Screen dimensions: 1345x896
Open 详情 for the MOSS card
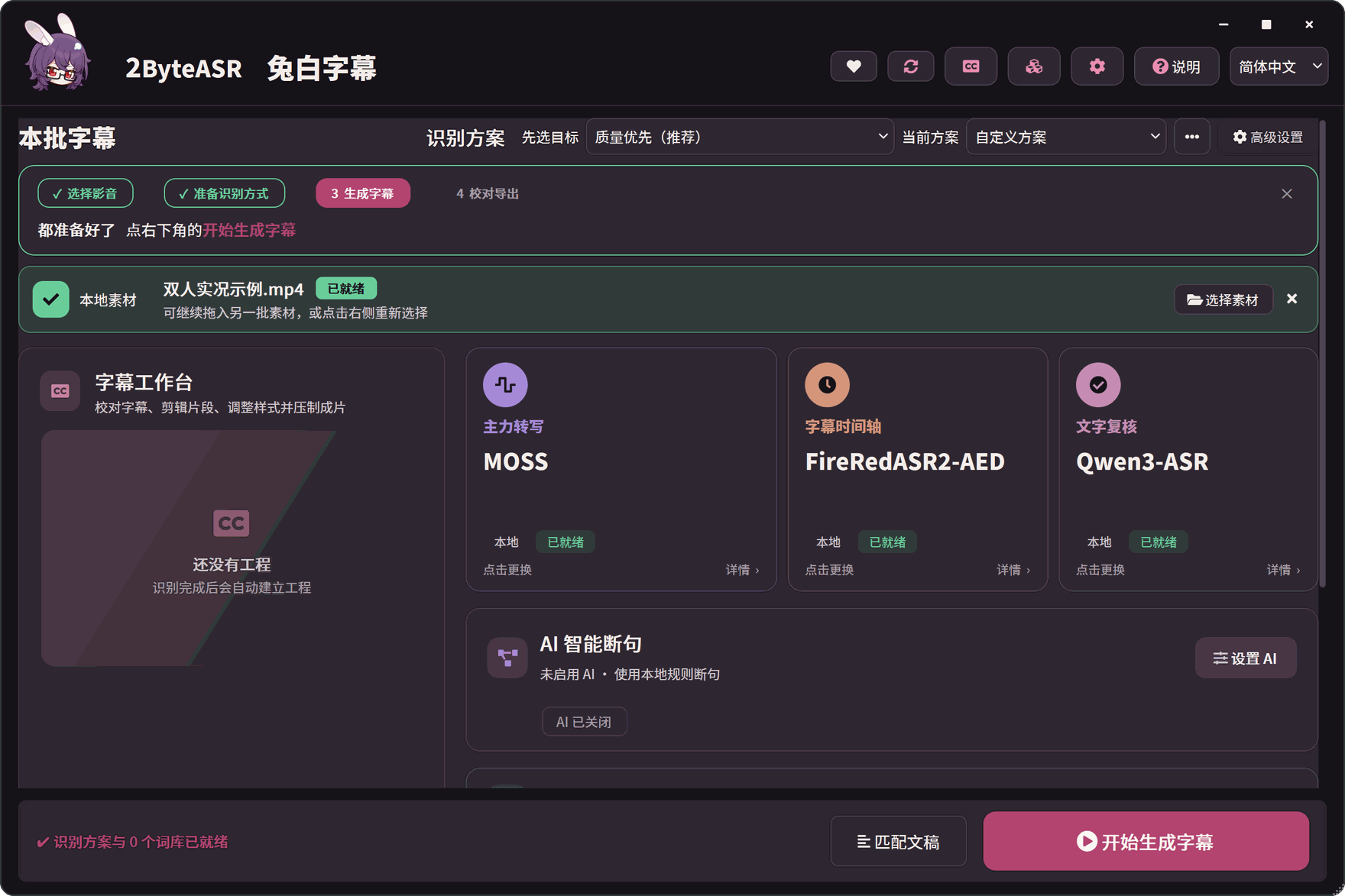[x=742, y=570]
